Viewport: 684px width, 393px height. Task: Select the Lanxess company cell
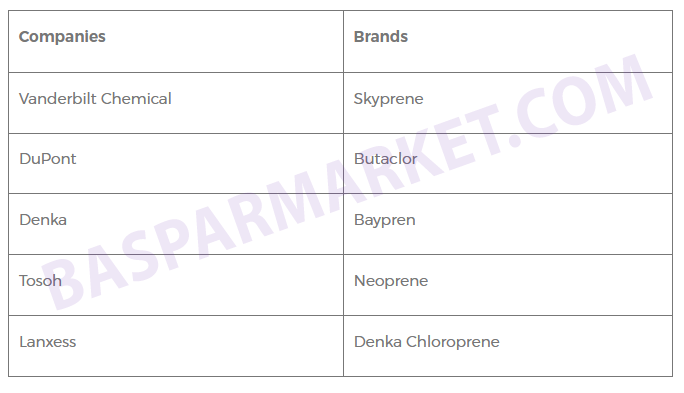click(x=176, y=346)
